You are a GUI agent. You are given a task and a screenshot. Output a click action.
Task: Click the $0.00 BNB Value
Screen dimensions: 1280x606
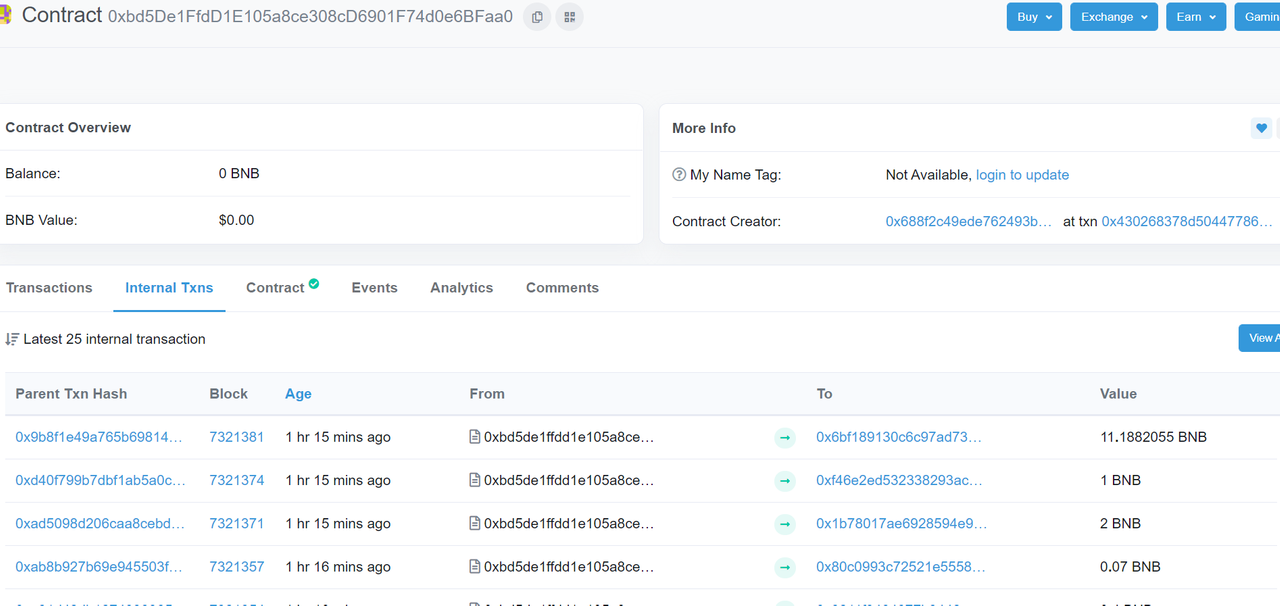tap(236, 220)
